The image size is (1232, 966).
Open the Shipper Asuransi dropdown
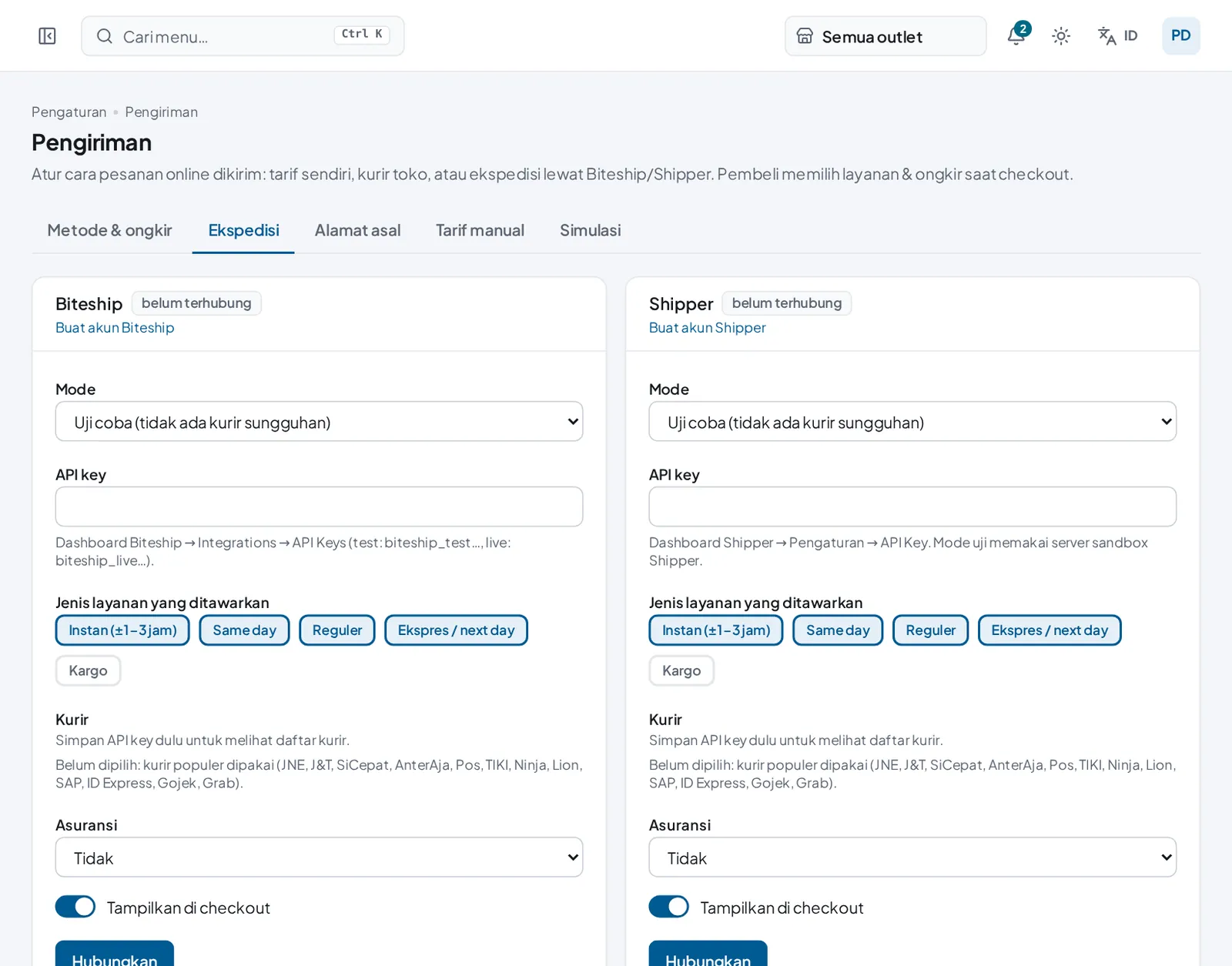coord(912,857)
